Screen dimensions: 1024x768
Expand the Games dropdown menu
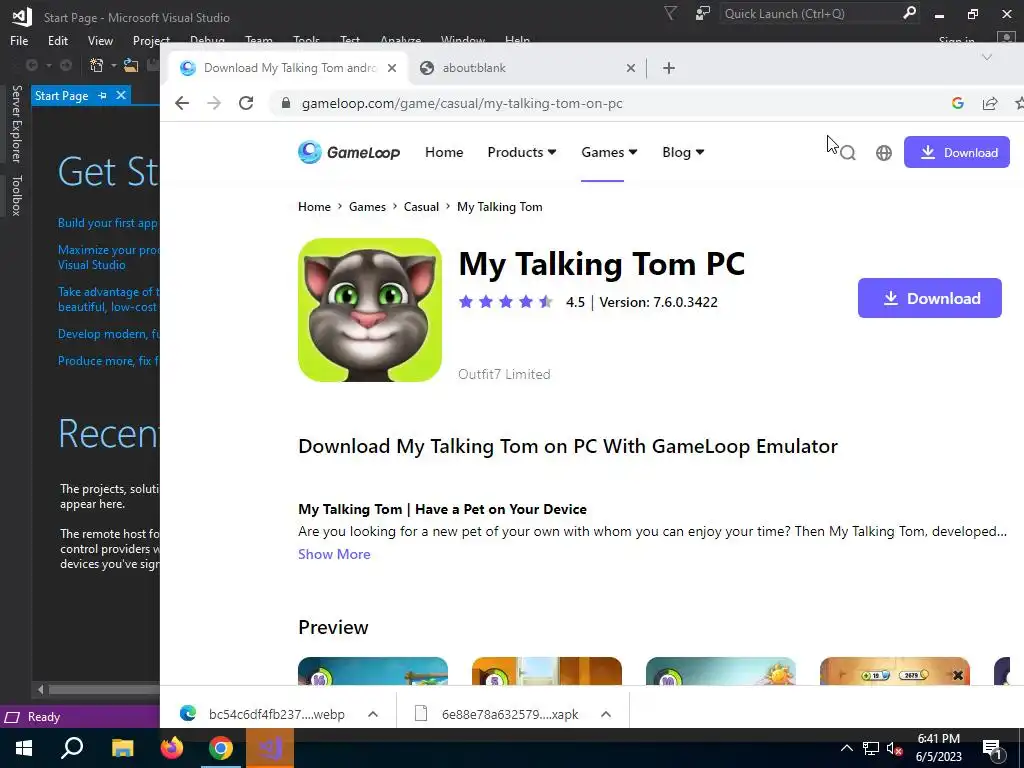[609, 152]
